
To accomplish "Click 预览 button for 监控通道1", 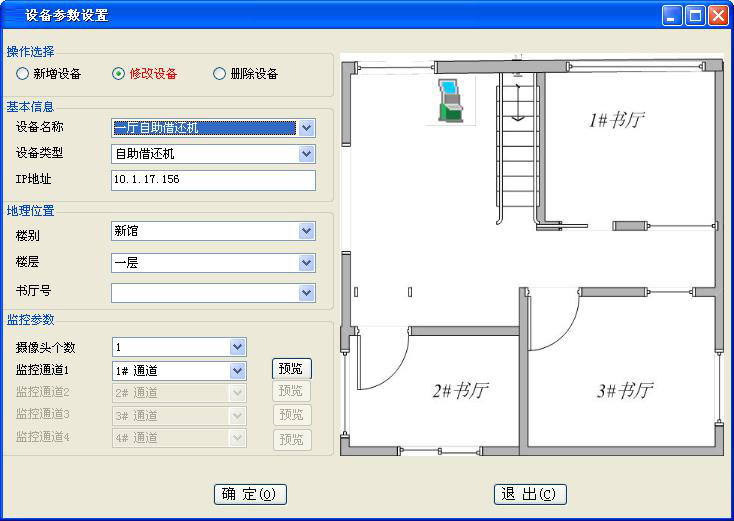I will click(x=292, y=369).
